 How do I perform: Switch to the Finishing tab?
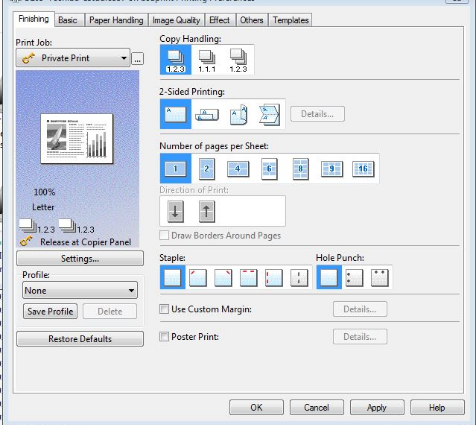click(x=34, y=19)
